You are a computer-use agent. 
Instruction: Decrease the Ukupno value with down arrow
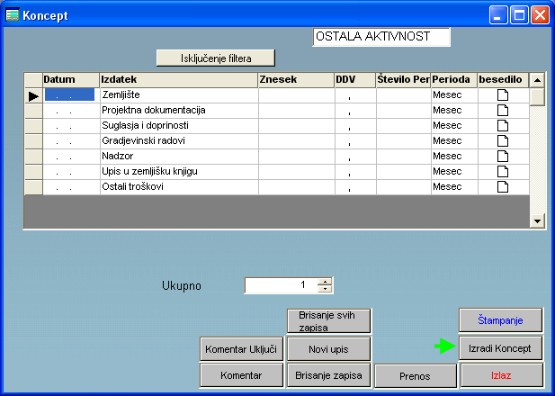pos(325,289)
